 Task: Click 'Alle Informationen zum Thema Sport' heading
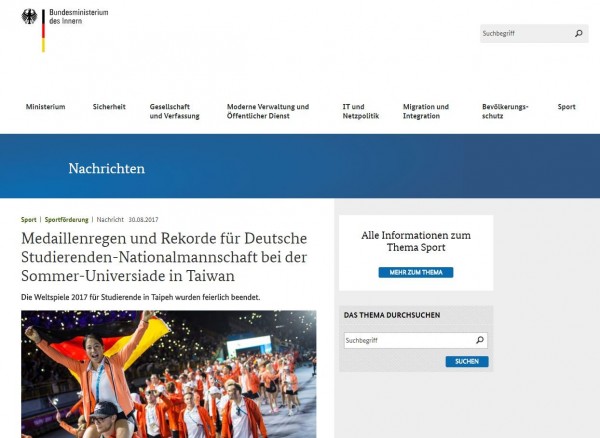[416, 241]
